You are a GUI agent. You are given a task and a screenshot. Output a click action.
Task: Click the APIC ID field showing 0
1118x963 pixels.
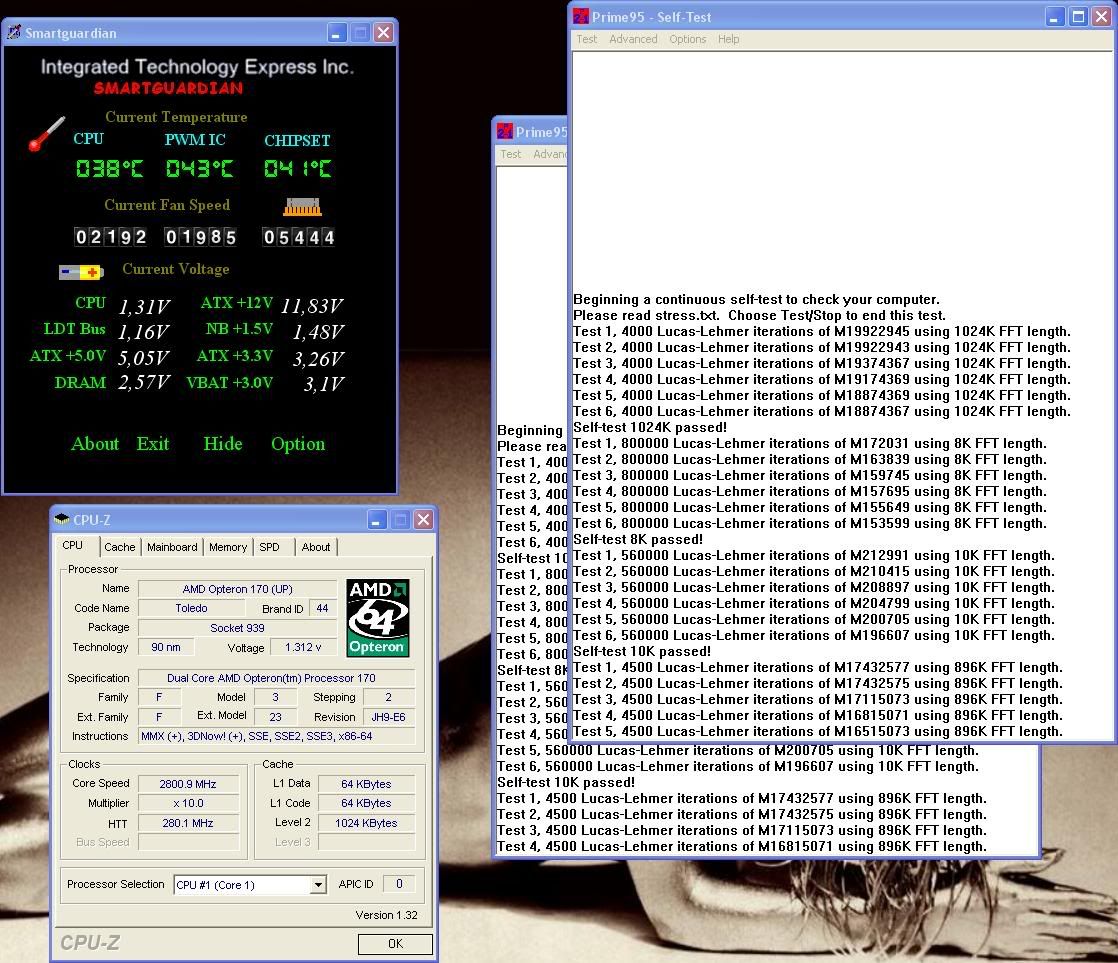pyautogui.click(x=399, y=884)
